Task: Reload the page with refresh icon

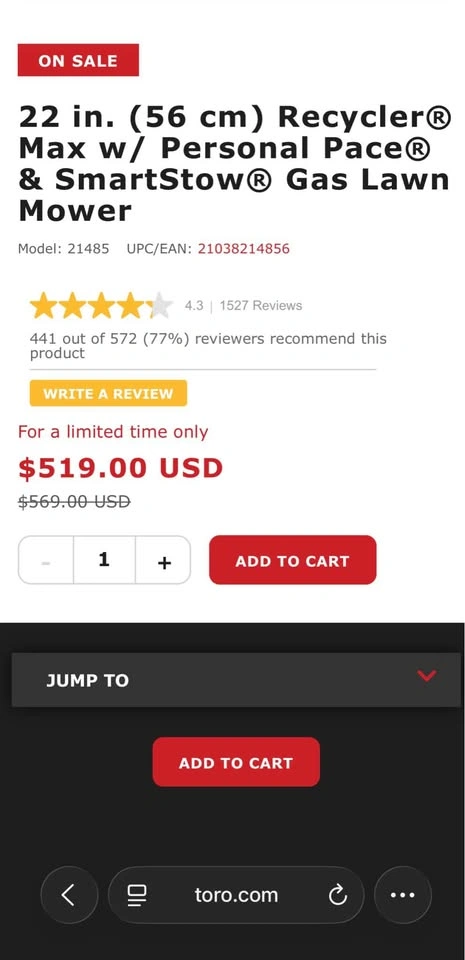Action: [337, 895]
